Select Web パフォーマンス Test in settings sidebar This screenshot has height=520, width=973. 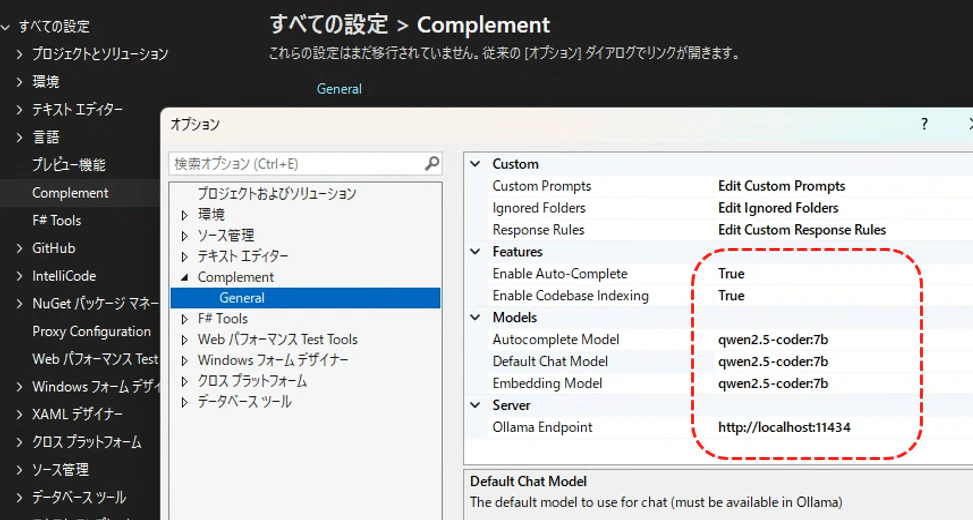[95, 359]
